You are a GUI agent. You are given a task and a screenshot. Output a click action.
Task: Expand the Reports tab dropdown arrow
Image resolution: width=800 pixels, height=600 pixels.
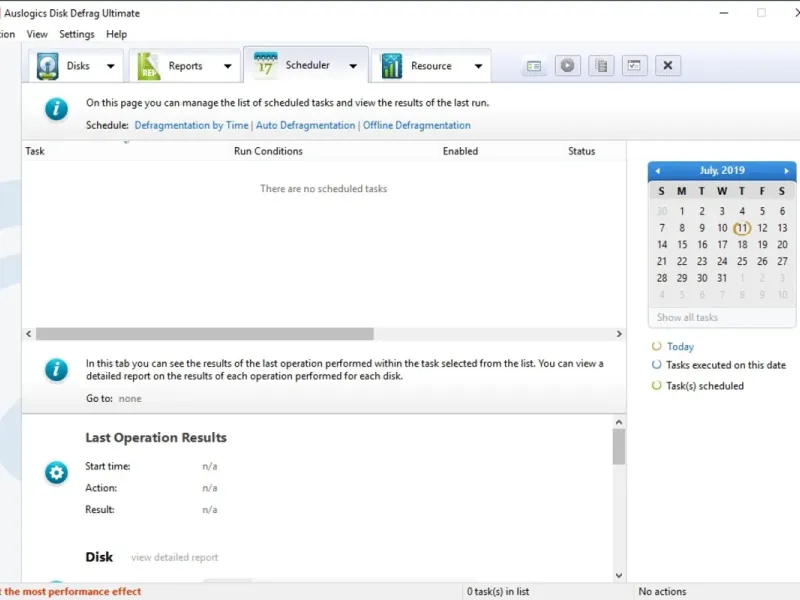point(228,66)
